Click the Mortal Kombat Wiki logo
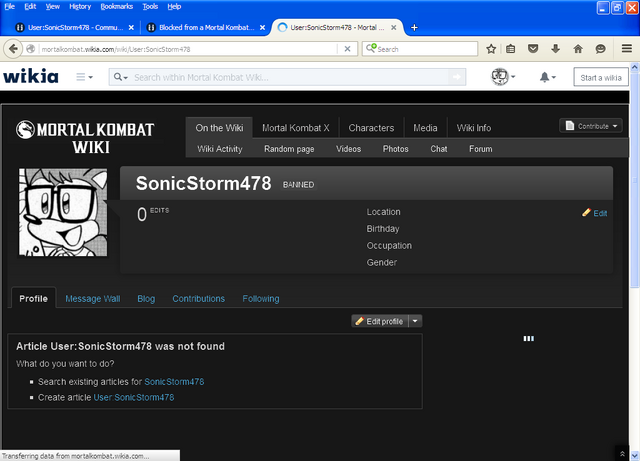This screenshot has width=640, height=461. [x=85, y=137]
